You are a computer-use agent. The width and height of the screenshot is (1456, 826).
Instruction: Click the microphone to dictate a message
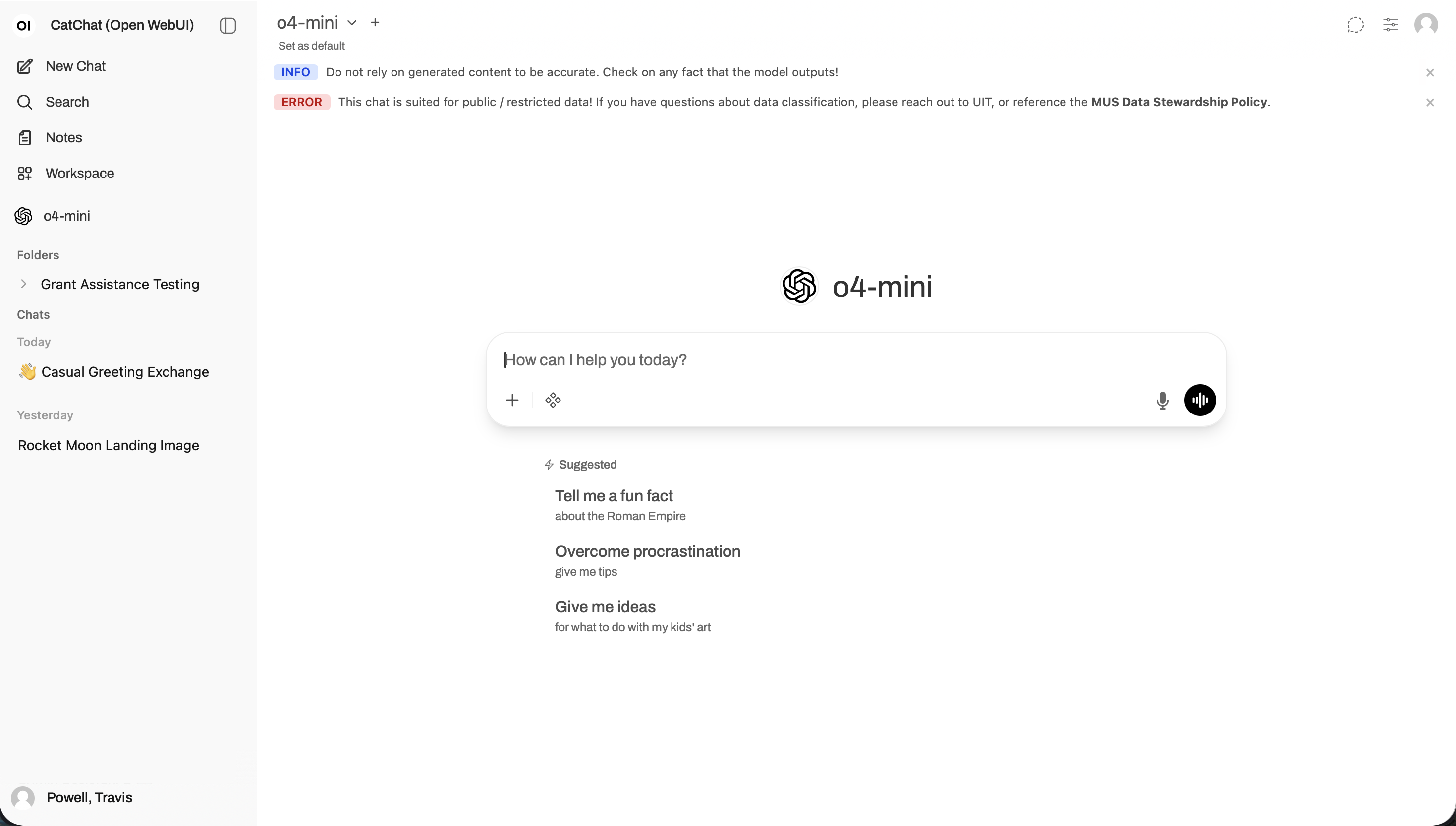click(x=1162, y=400)
